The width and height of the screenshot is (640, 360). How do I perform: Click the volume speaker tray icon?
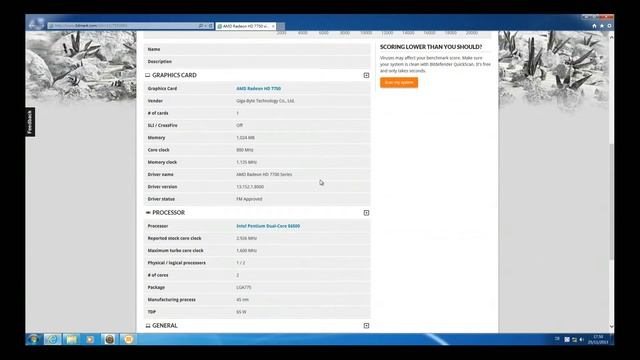pos(582,340)
